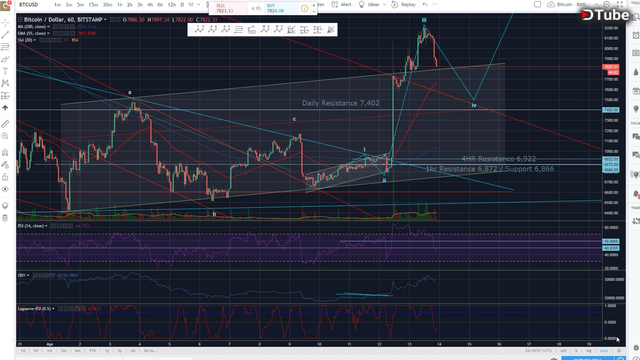Open the Vol (20) indicator menu
640x360 pixels.
pos(35,40)
